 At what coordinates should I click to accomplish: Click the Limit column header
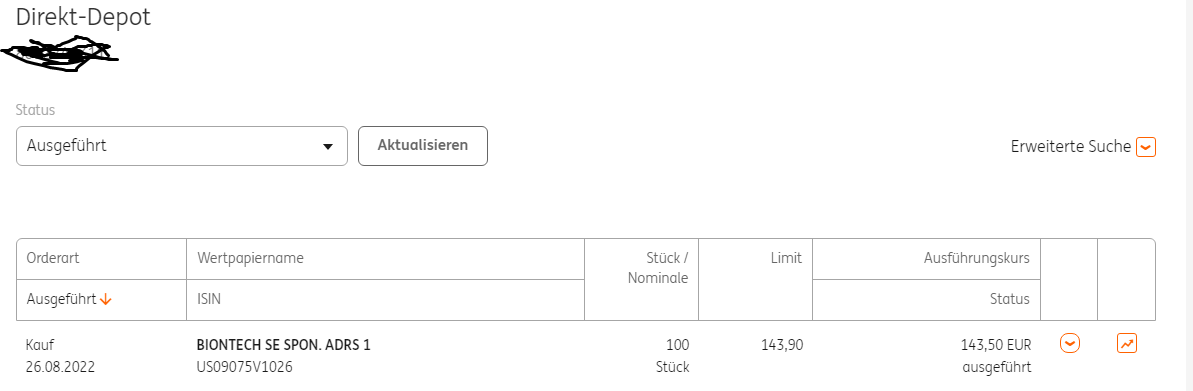point(786,259)
